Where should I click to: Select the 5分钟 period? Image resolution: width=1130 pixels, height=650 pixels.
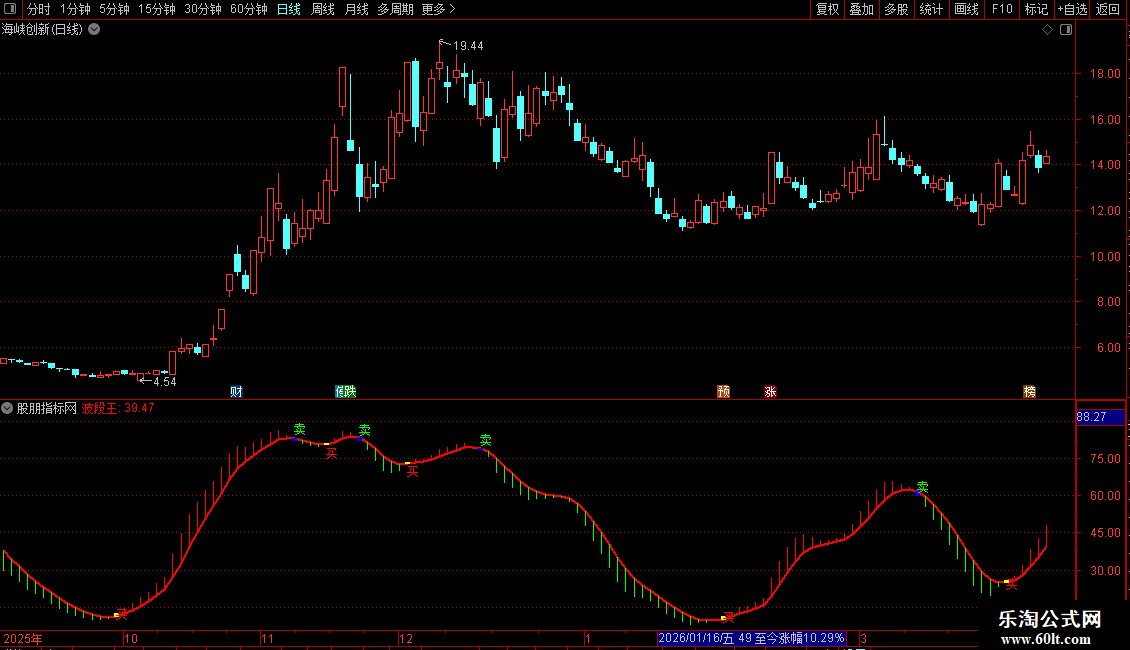pos(114,9)
